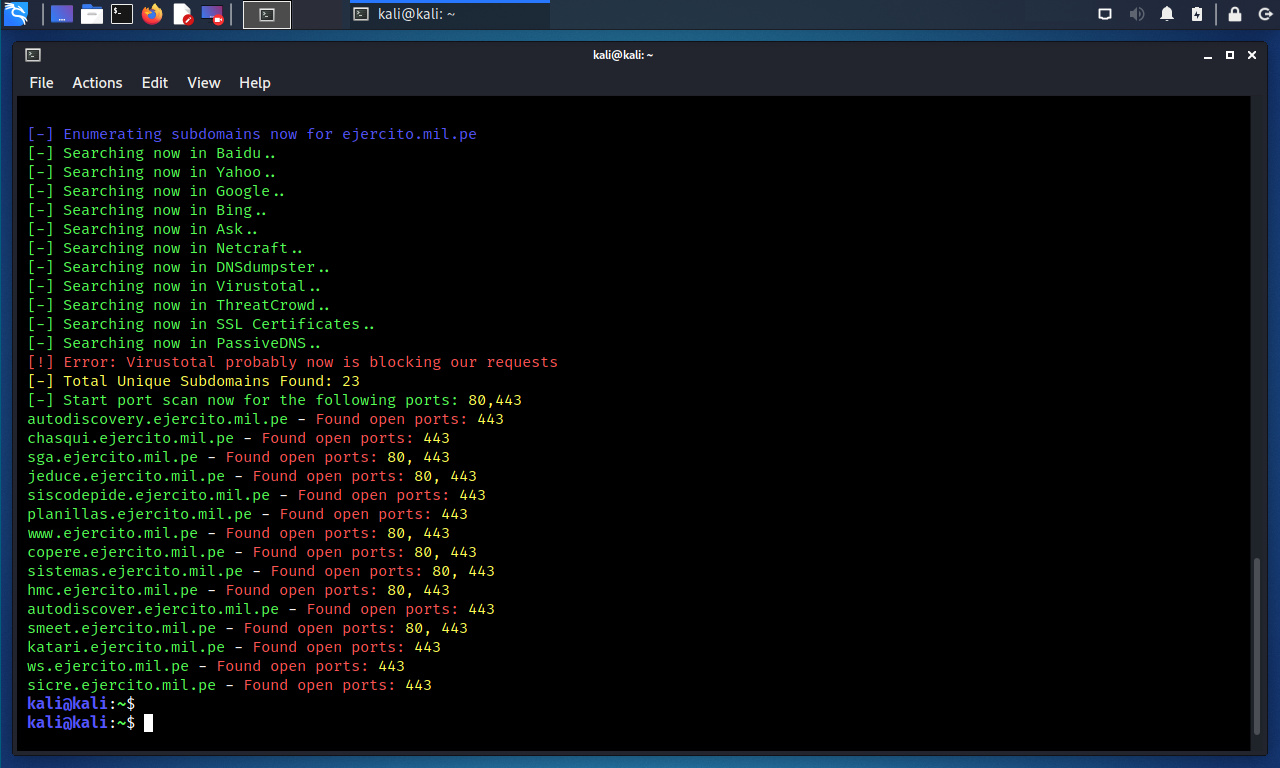Open the network connection tray icon
This screenshot has height=768, width=1280.
1105,14
